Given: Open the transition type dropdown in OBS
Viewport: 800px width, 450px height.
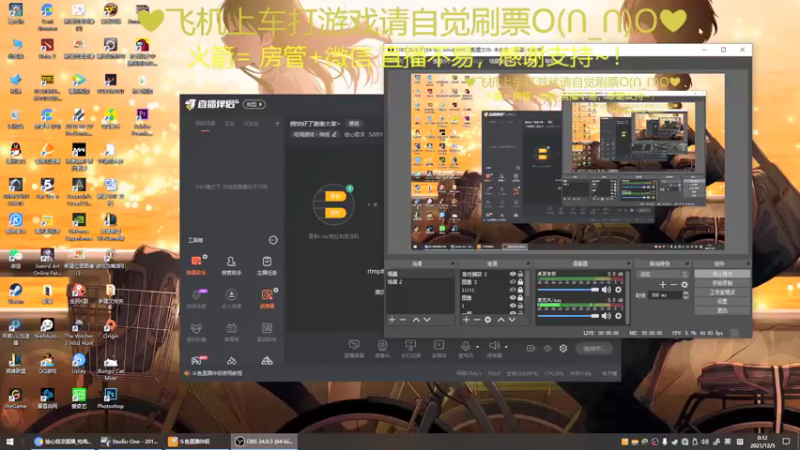Looking at the screenshot, I should tap(662, 274).
